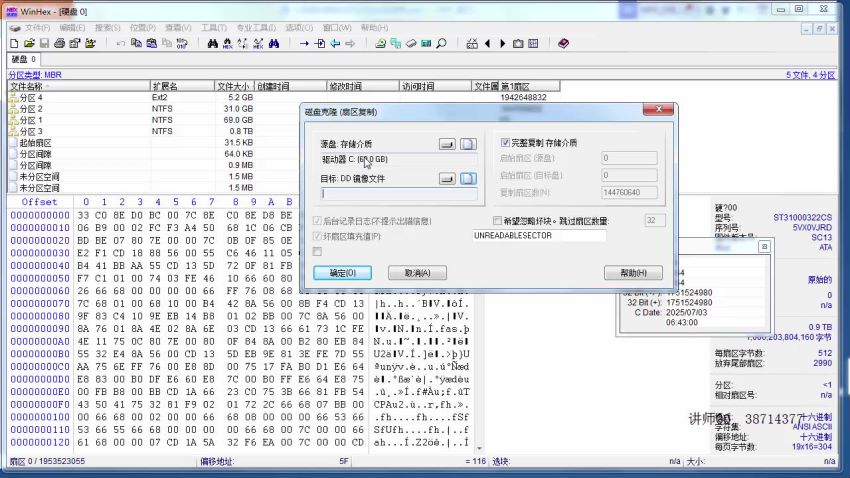Confirm dialog with 确定(O) button
850x478 pixels.
pos(343,273)
